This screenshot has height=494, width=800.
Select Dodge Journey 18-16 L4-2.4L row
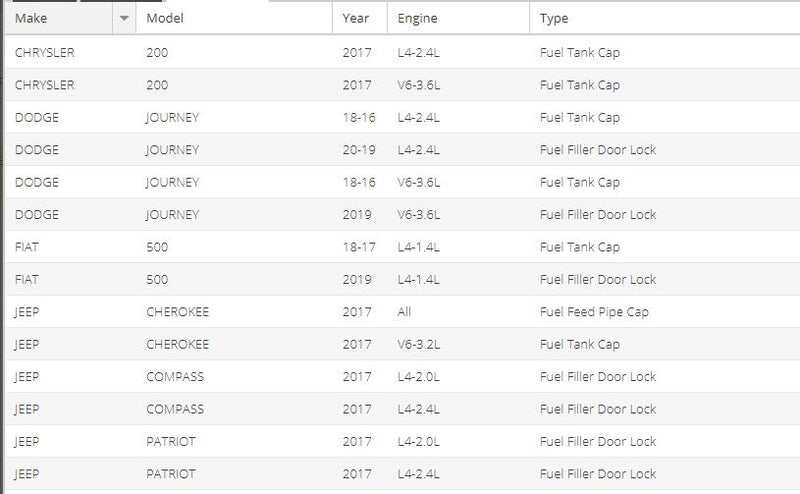[x=403, y=117]
